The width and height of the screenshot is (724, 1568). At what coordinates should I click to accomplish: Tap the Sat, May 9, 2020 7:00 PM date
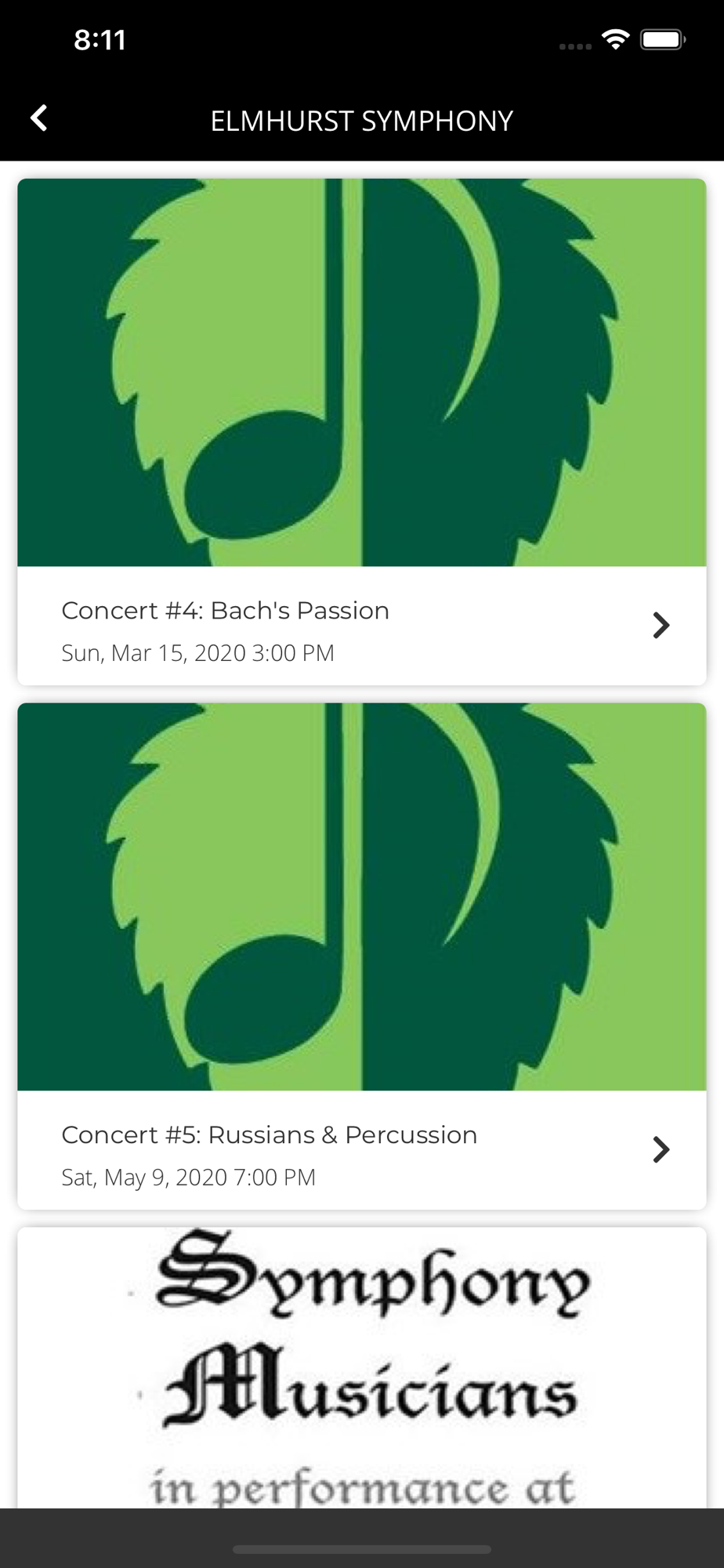(x=189, y=1178)
